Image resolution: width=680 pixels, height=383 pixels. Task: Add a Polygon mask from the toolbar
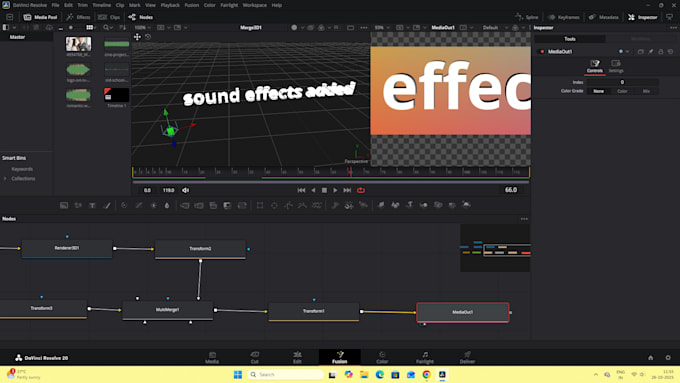[x=288, y=205]
